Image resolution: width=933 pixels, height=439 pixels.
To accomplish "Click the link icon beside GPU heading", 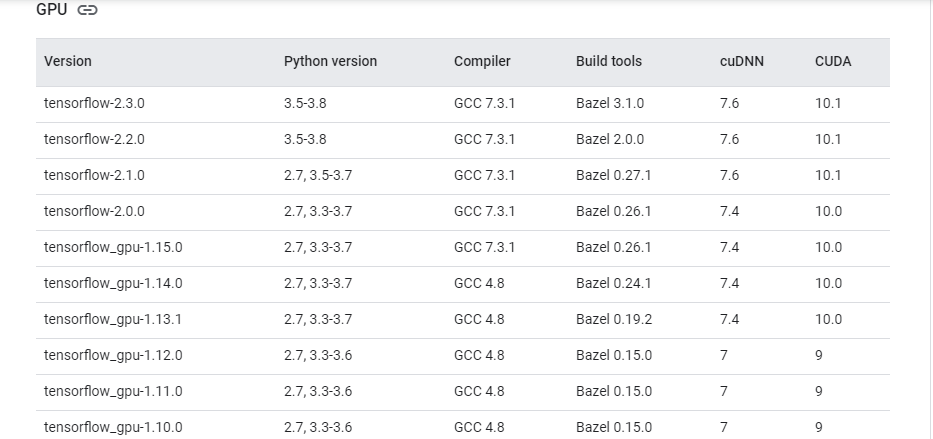I will tap(87, 11).
